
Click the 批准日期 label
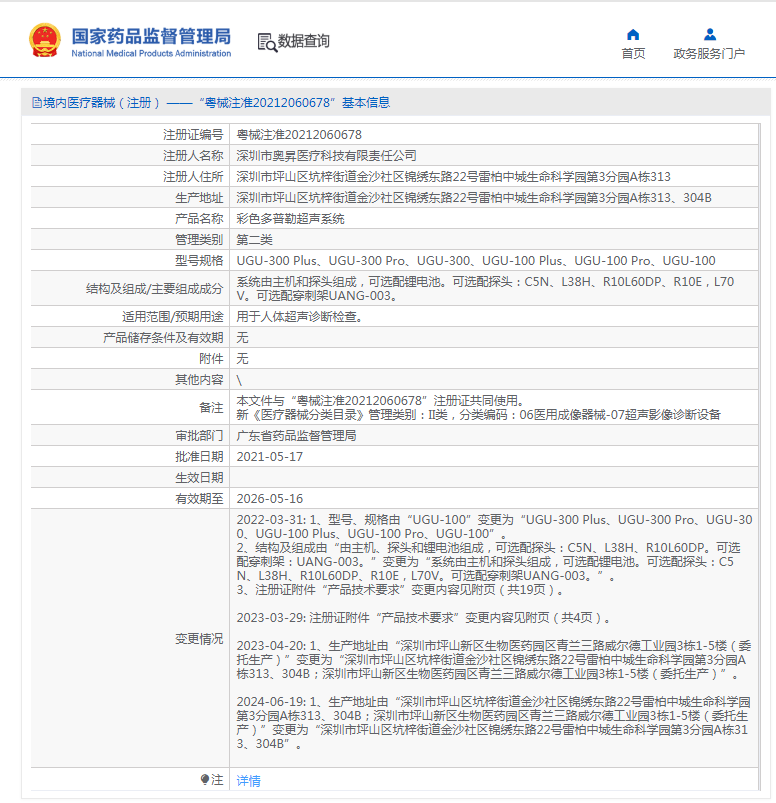[x=199, y=457]
